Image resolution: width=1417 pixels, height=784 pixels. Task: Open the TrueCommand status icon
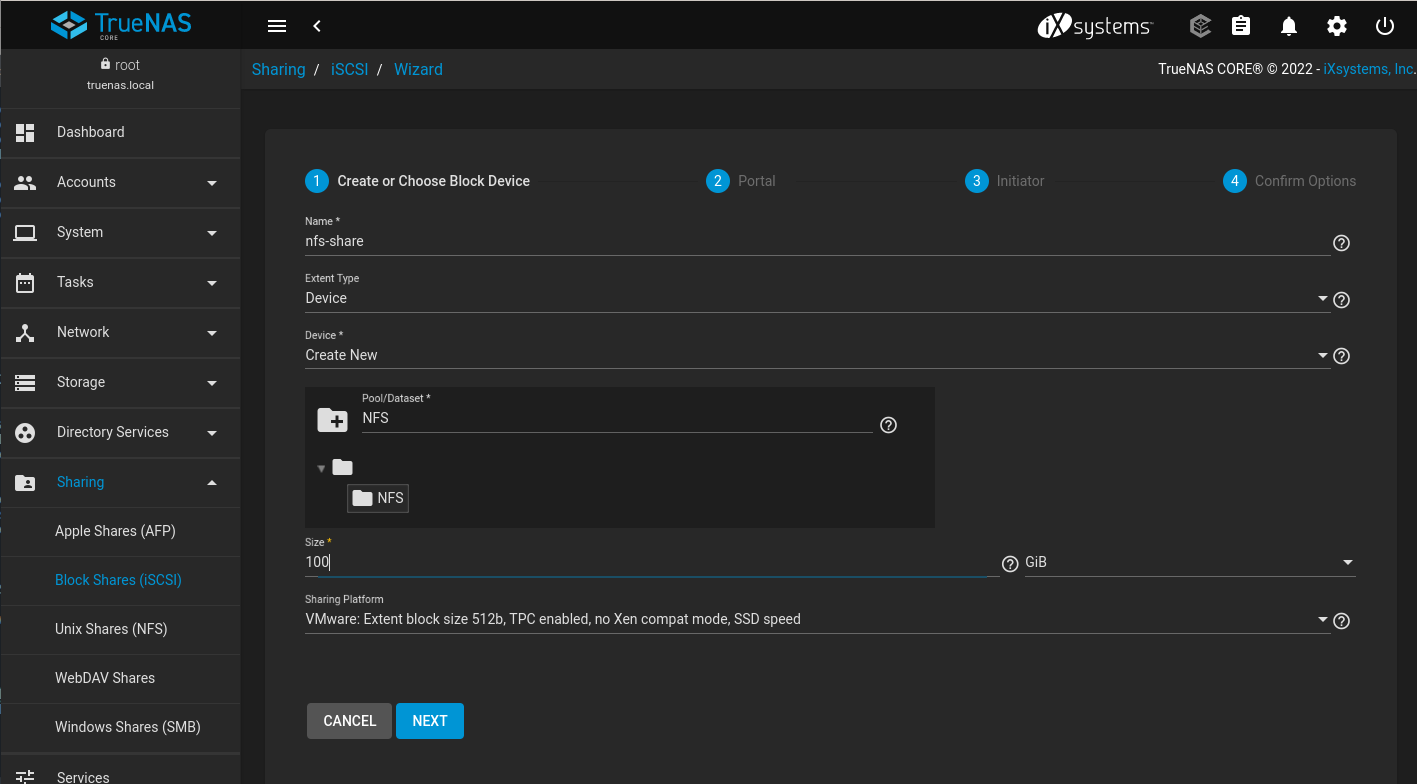pos(1200,26)
